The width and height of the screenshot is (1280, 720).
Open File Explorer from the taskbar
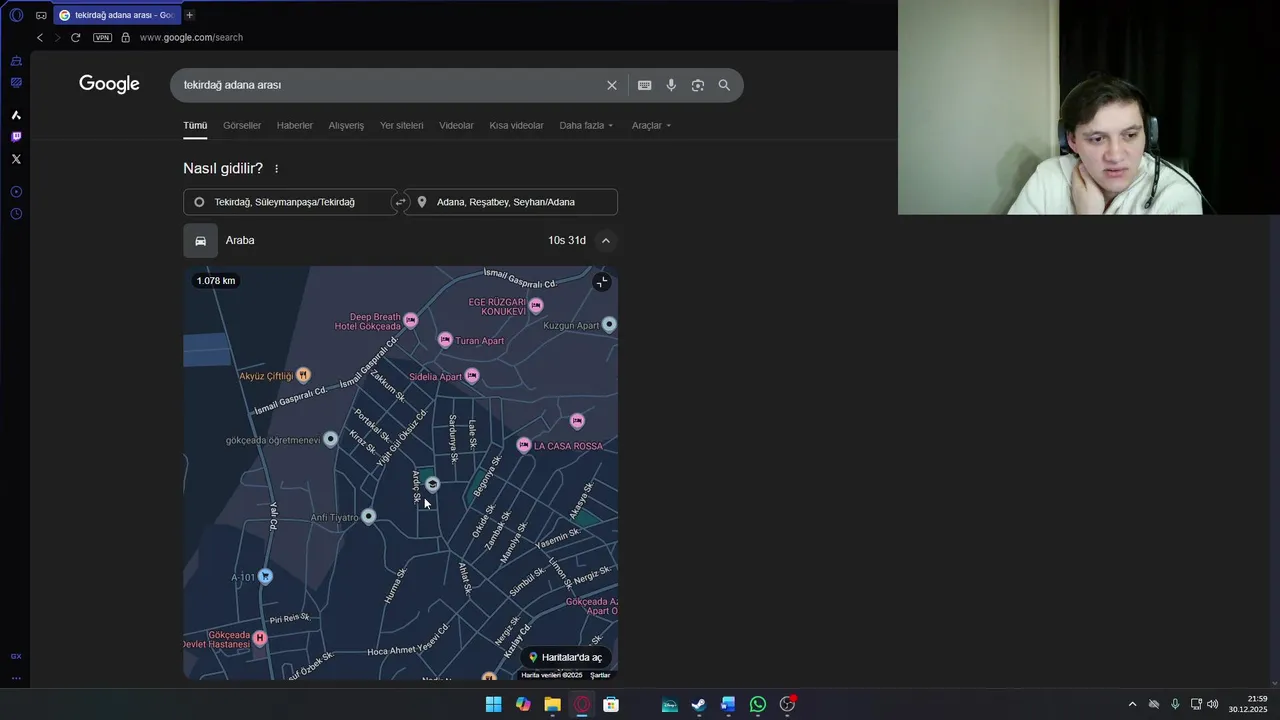coord(552,704)
